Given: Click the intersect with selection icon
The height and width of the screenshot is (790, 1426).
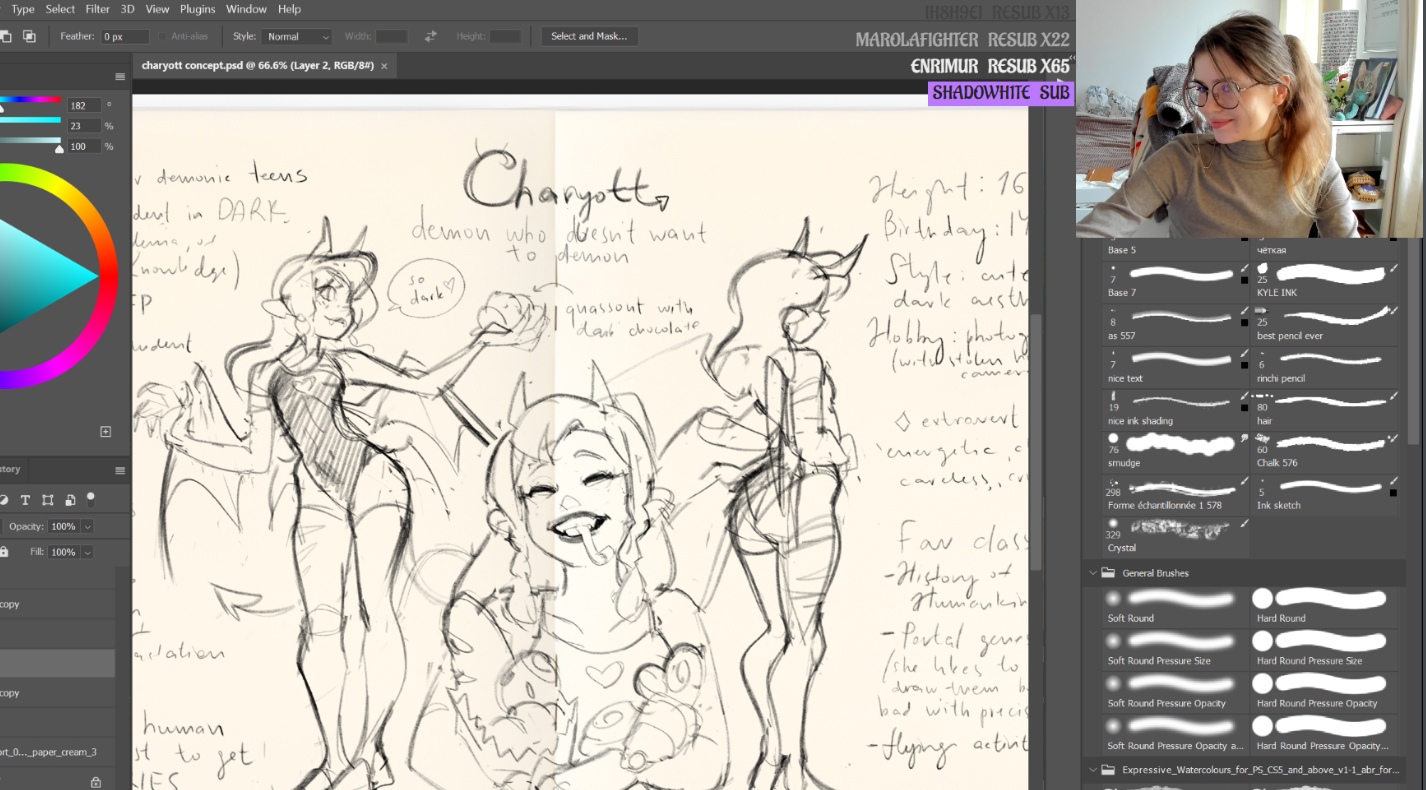Looking at the screenshot, I should [29, 36].
